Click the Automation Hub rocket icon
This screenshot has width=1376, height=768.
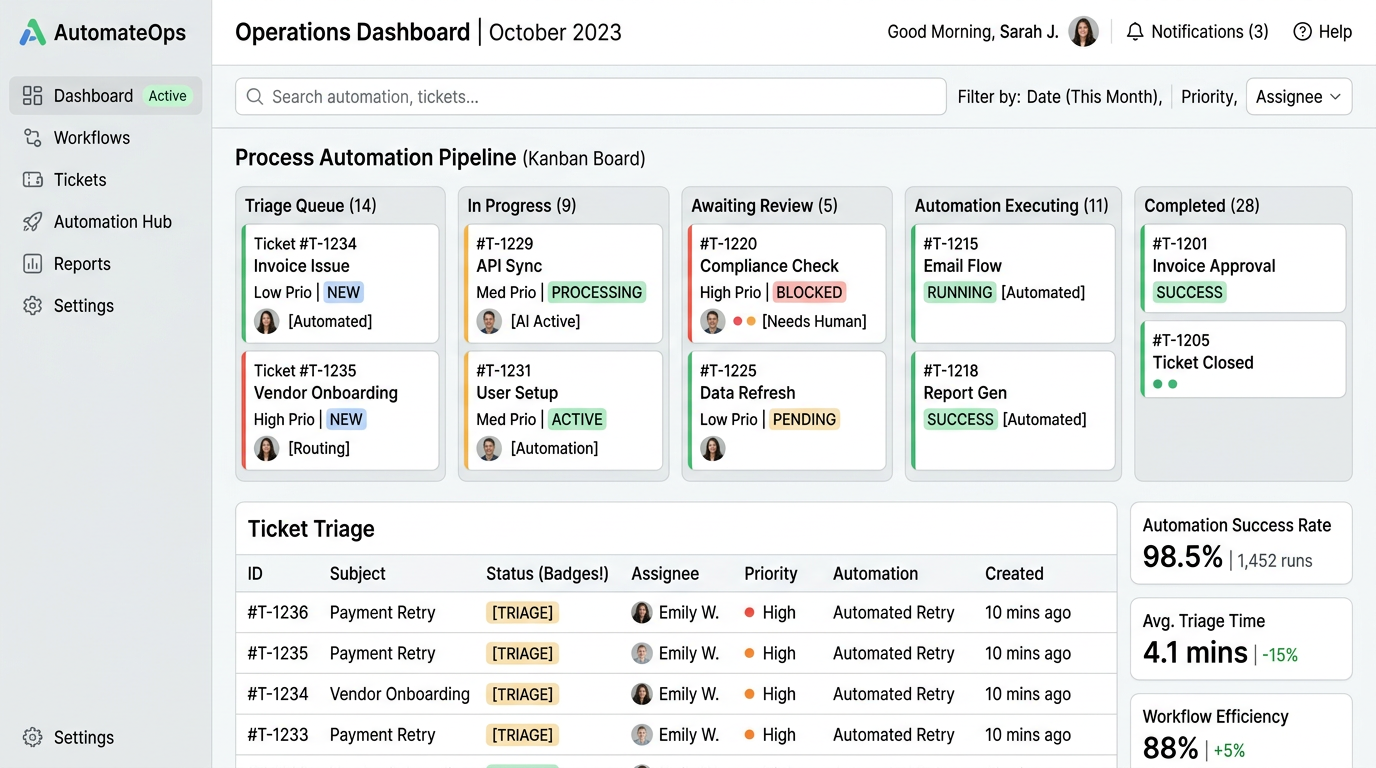pyautogui.click(x=33, y=222)
